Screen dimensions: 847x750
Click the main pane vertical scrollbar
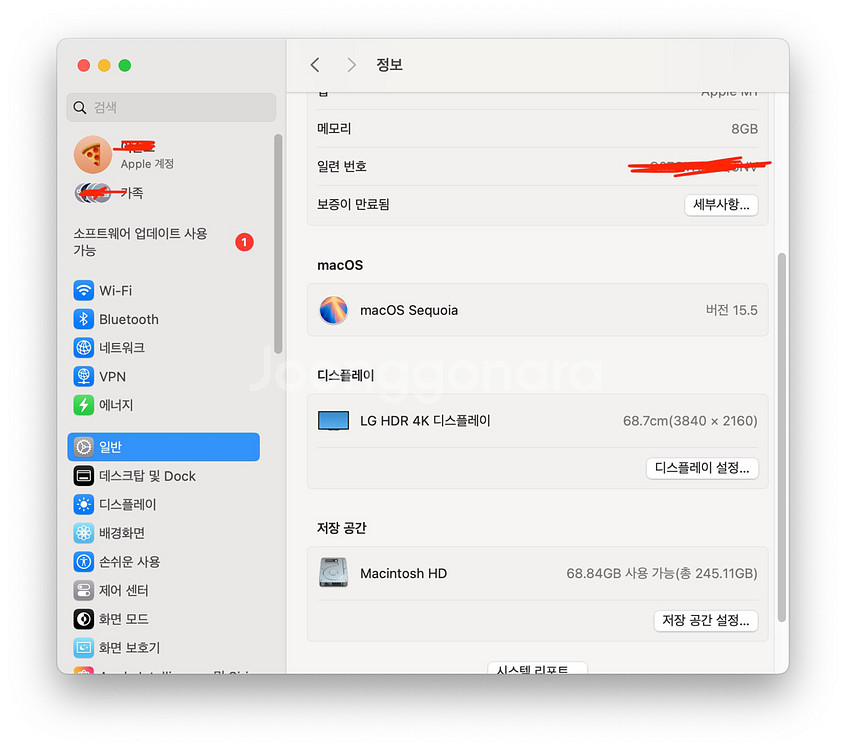click(x=782, y=437)
